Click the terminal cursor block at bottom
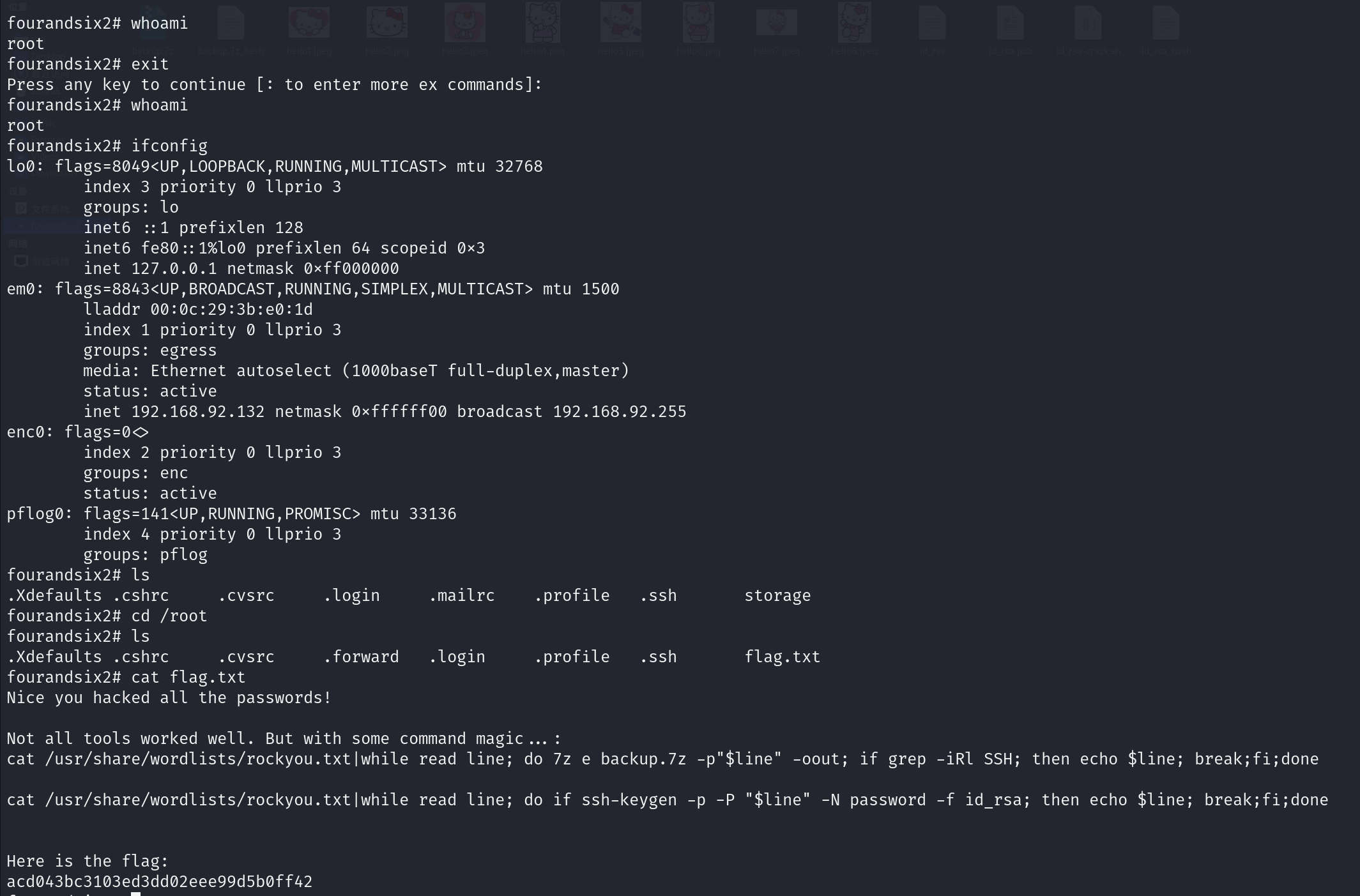Image resolution: width=1360 pixels, height=896 pixels. click(135, 893)
